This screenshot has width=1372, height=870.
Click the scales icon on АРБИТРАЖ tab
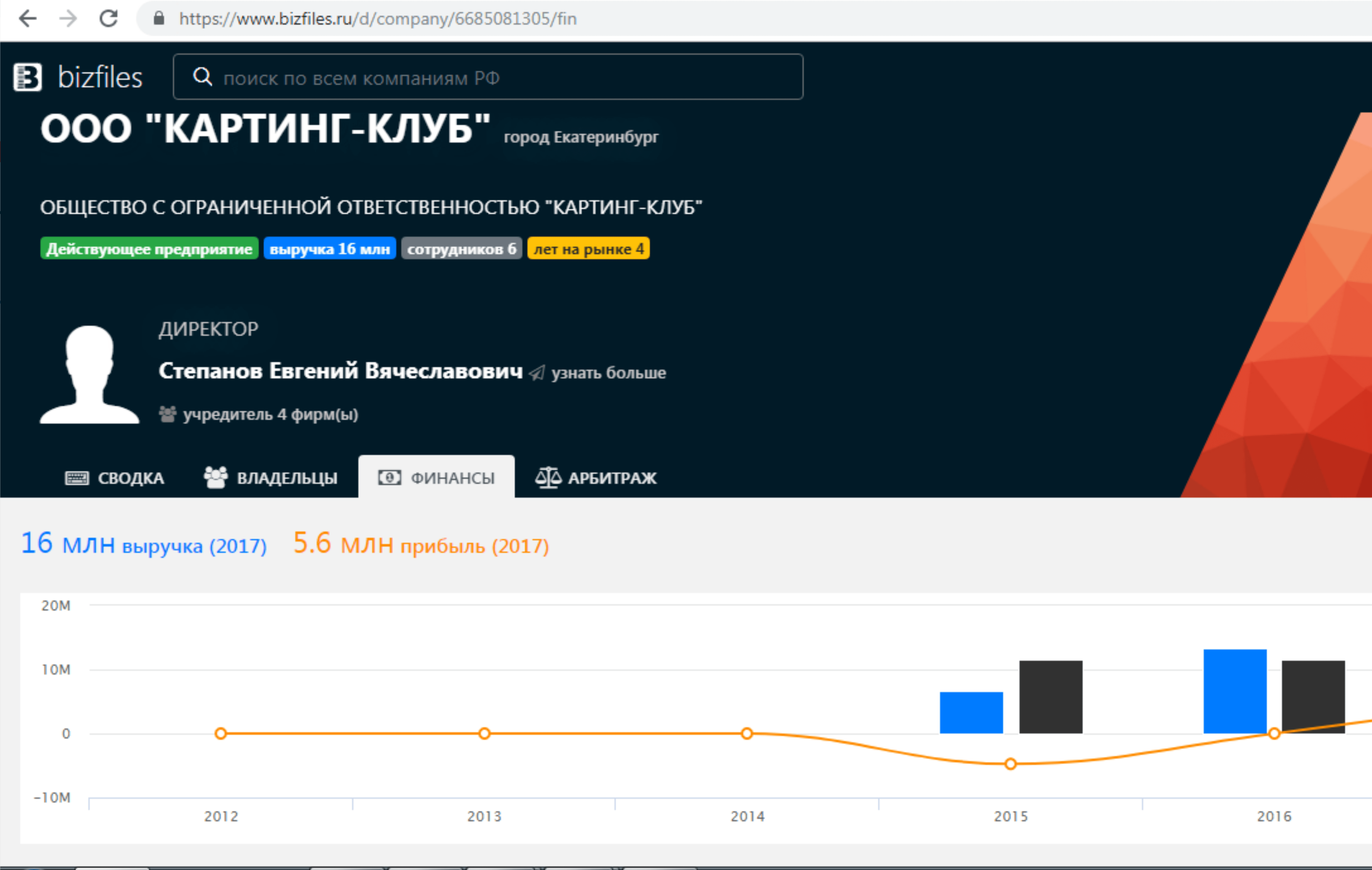[548, 477]
